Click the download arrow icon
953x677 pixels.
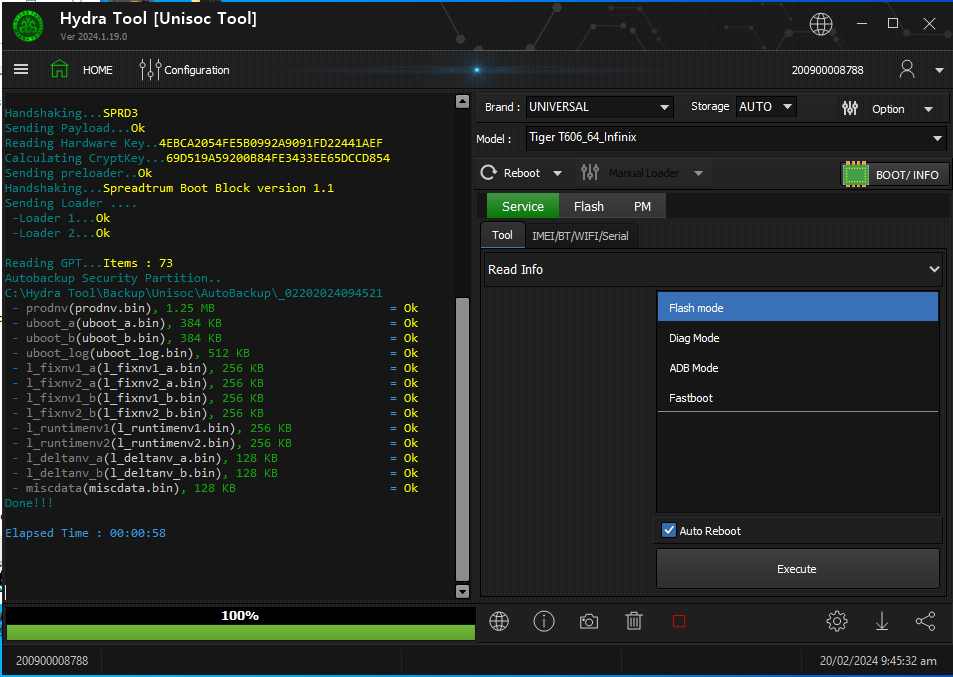tap(881, 621)
